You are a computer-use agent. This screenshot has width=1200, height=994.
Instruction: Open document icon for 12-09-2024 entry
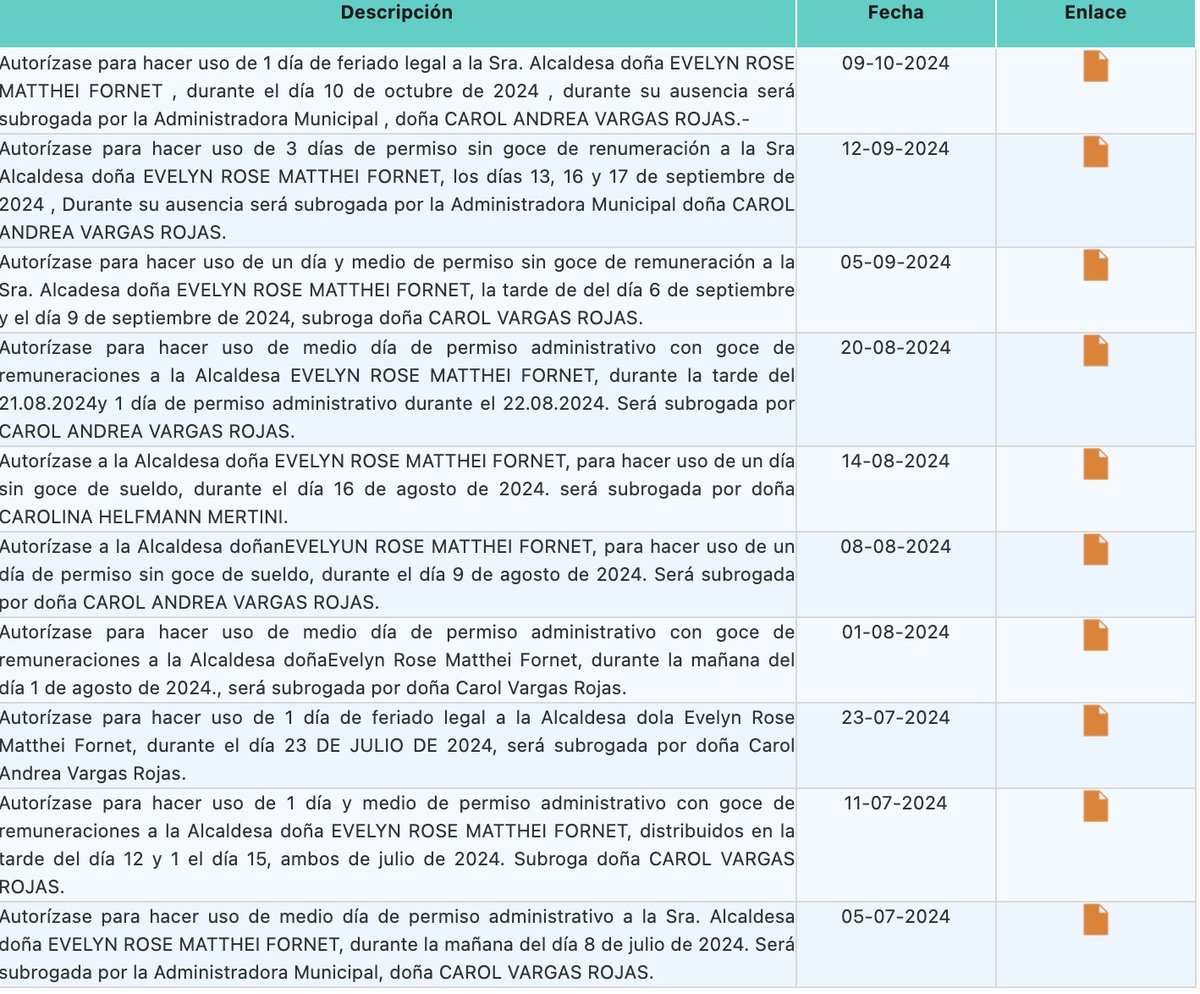1096,152
